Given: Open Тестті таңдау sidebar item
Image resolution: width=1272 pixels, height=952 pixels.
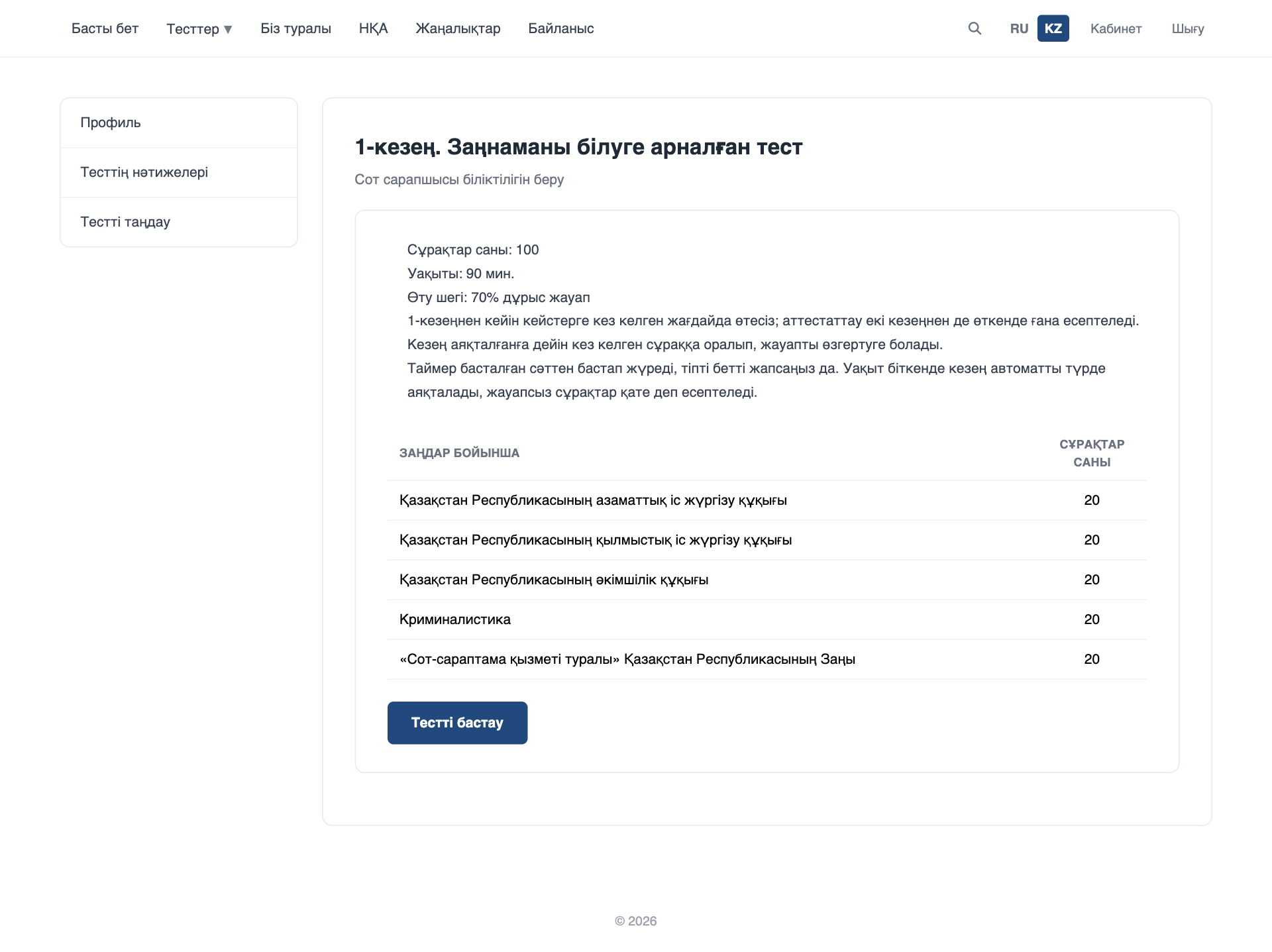Looking at the screenshot, I should [x=179, y=222].
